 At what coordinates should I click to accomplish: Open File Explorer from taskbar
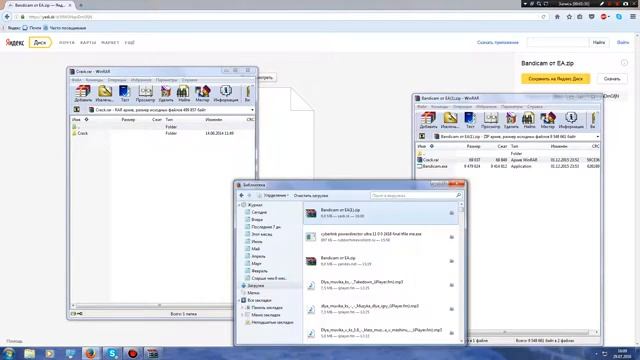[x=29, y=353]
